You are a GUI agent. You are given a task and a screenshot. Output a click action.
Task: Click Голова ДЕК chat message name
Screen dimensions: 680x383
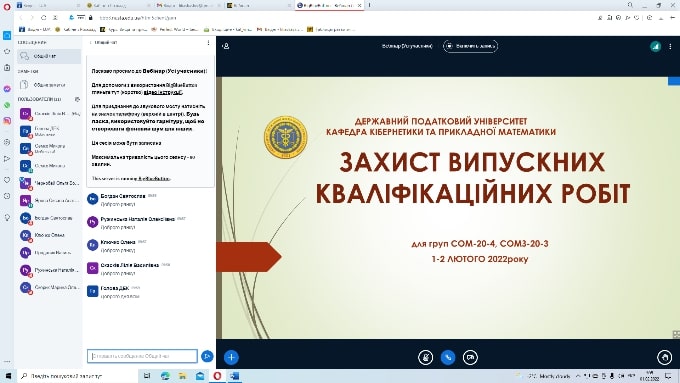tap(114, 288)
